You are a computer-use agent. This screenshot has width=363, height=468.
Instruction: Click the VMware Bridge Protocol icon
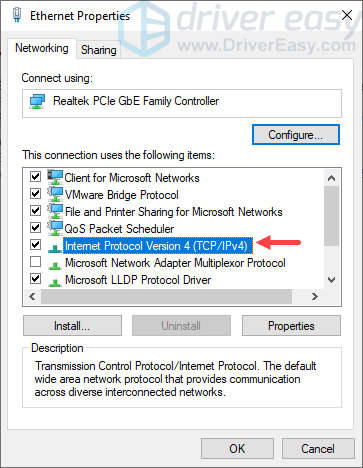click(x=55, y=194)
